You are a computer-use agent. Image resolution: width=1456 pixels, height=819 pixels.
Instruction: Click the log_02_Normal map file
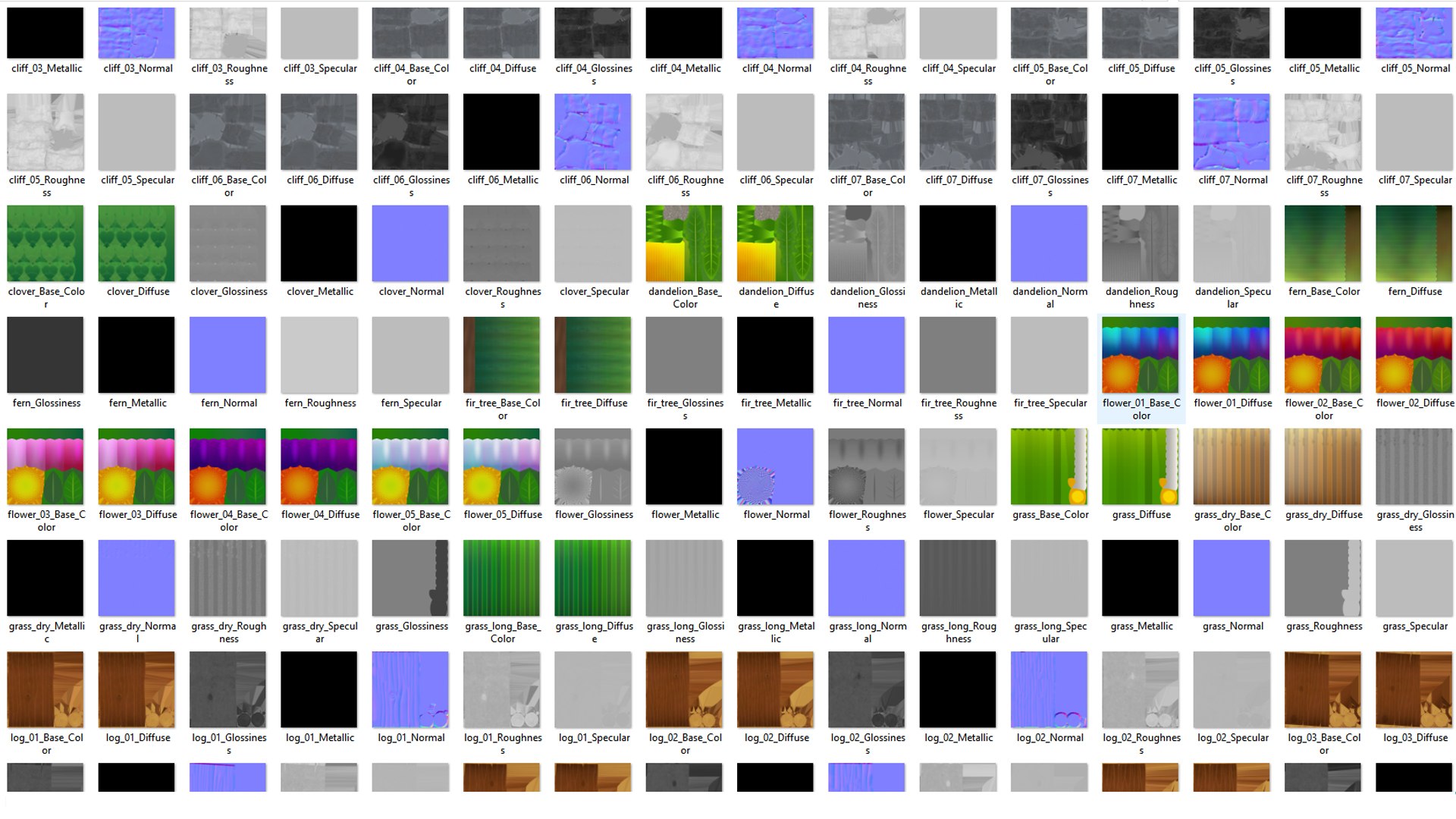click(x=1050, y=689)
